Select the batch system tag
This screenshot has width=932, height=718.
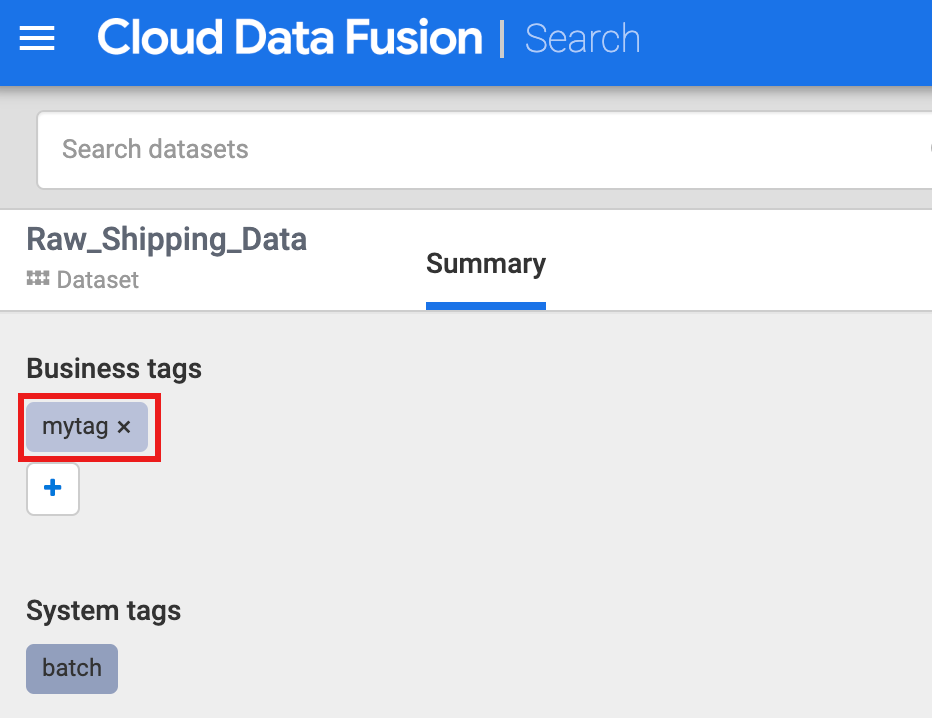[72, 668]
